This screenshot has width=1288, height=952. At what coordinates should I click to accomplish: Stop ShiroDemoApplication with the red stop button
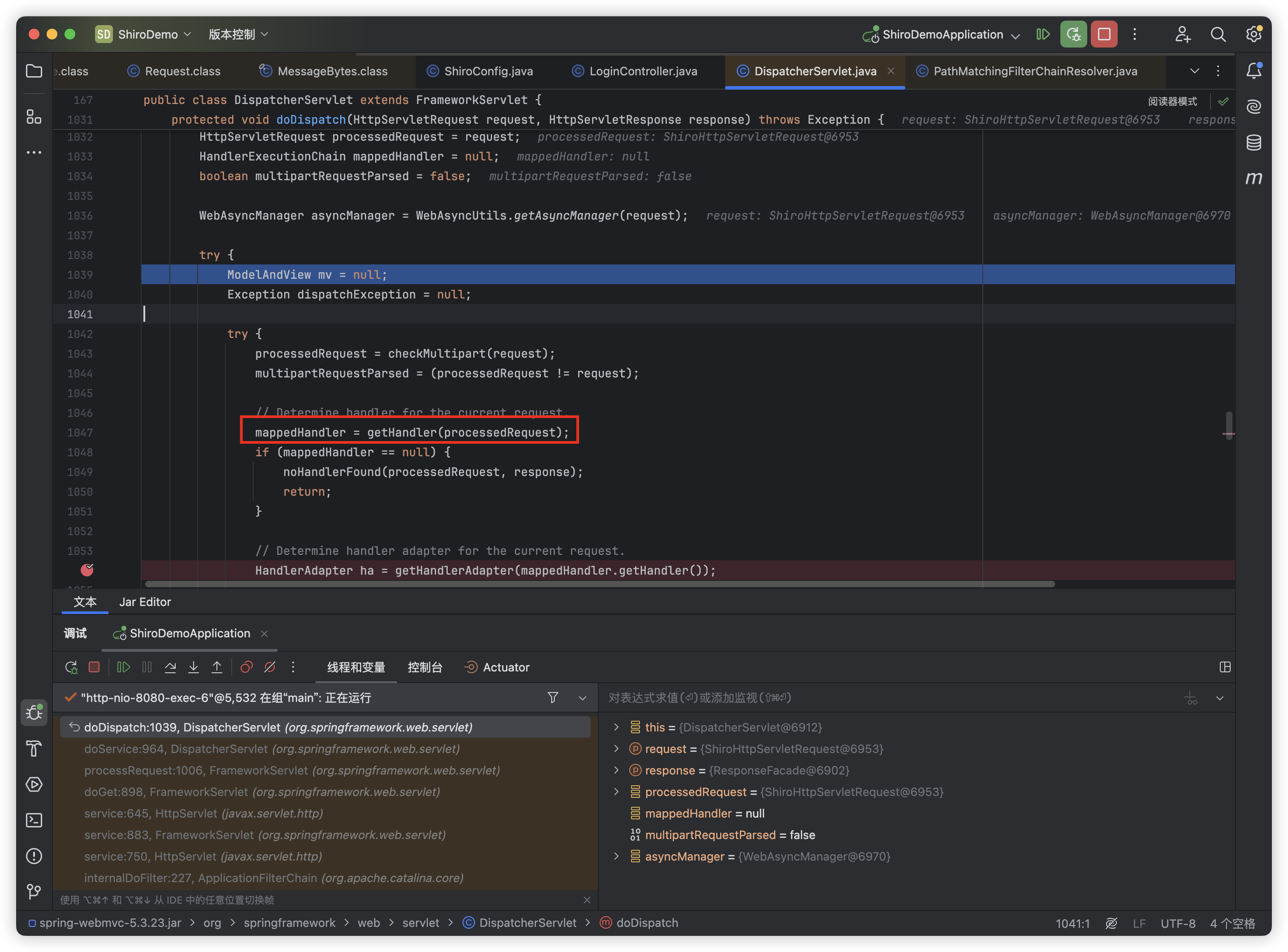click(x=1104, y=34)
